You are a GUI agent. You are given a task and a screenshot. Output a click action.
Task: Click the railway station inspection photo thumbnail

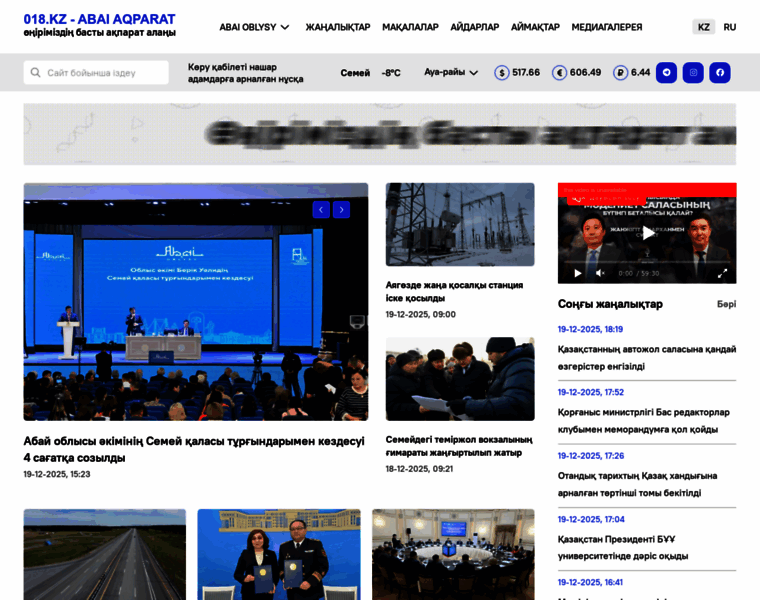[460, 379]
